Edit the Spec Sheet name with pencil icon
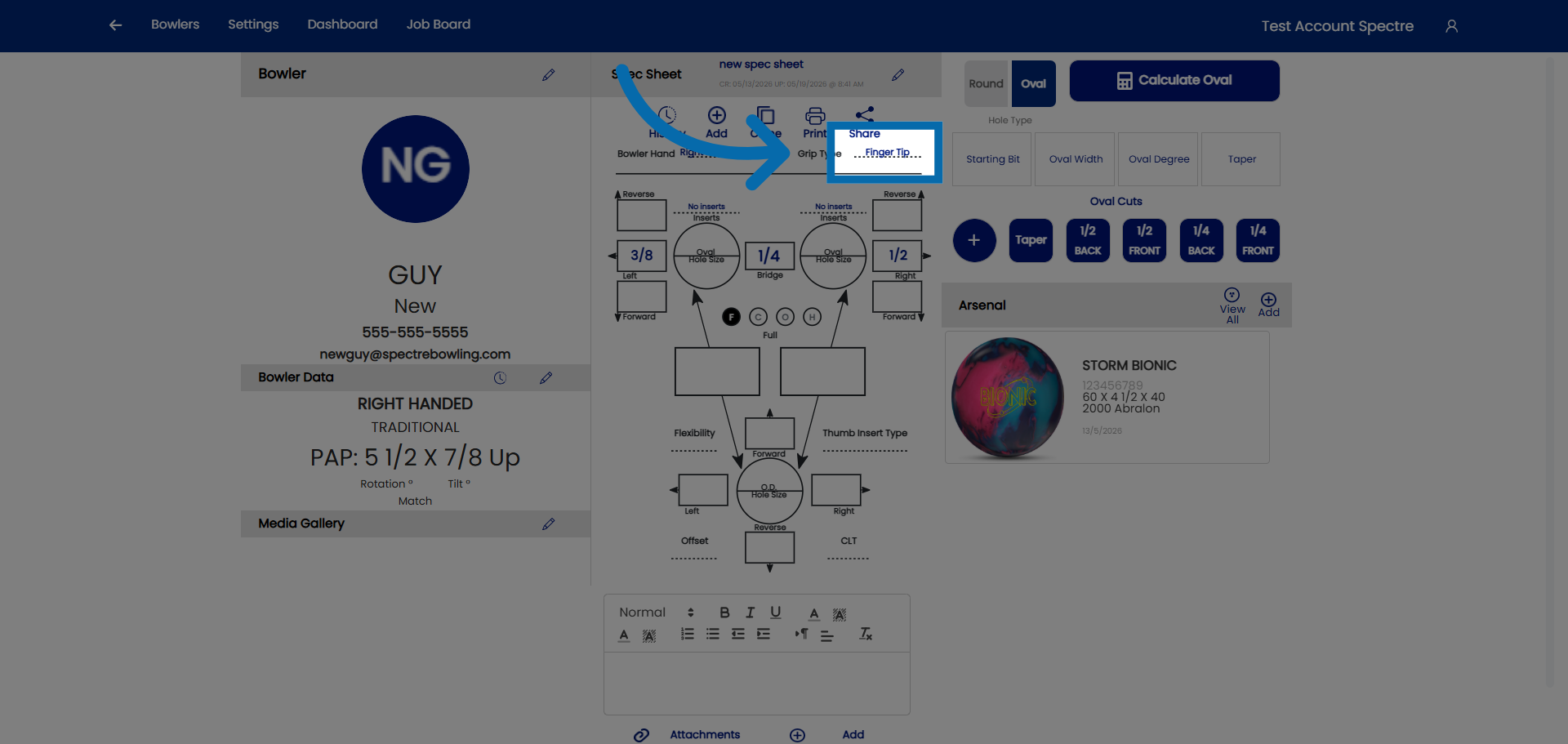 pos(898,74)
